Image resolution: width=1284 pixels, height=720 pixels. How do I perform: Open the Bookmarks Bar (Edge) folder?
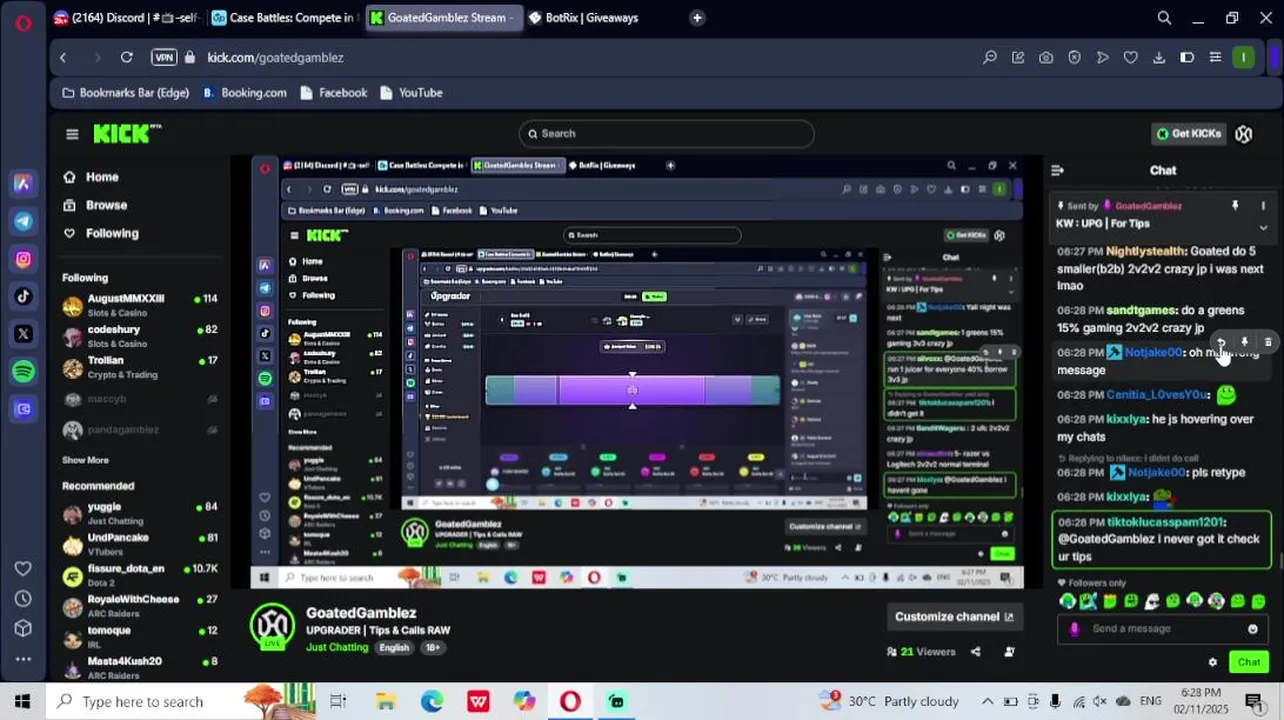pyautogui.click(x=126, y=93)
